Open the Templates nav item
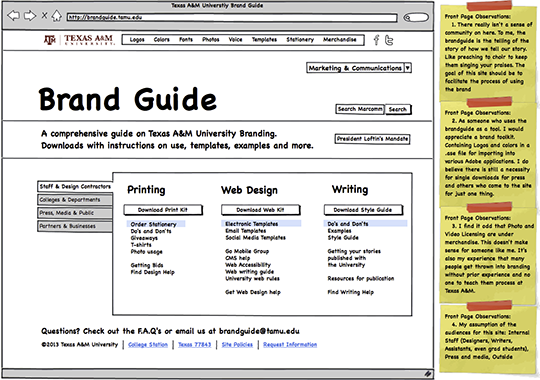 [x=264, y=40]
